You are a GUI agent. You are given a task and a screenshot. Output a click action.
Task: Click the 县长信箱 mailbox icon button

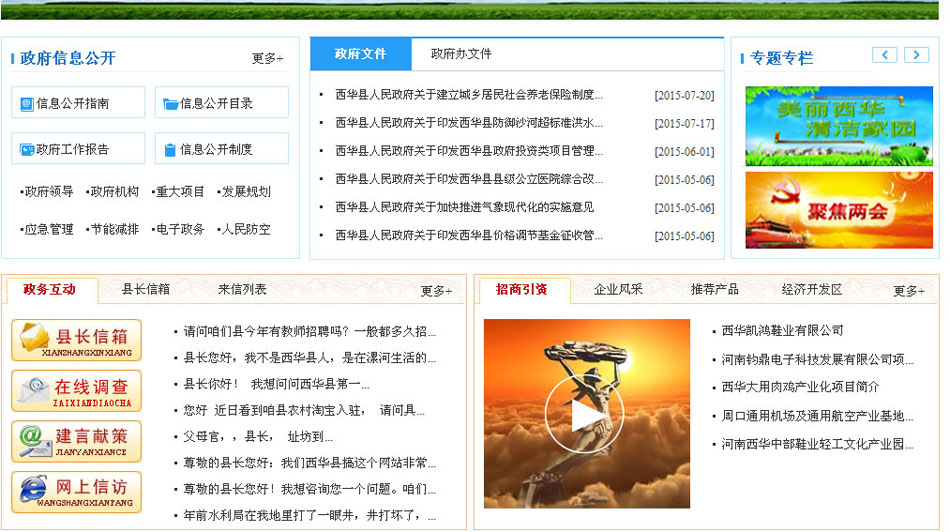coord(76,340)
